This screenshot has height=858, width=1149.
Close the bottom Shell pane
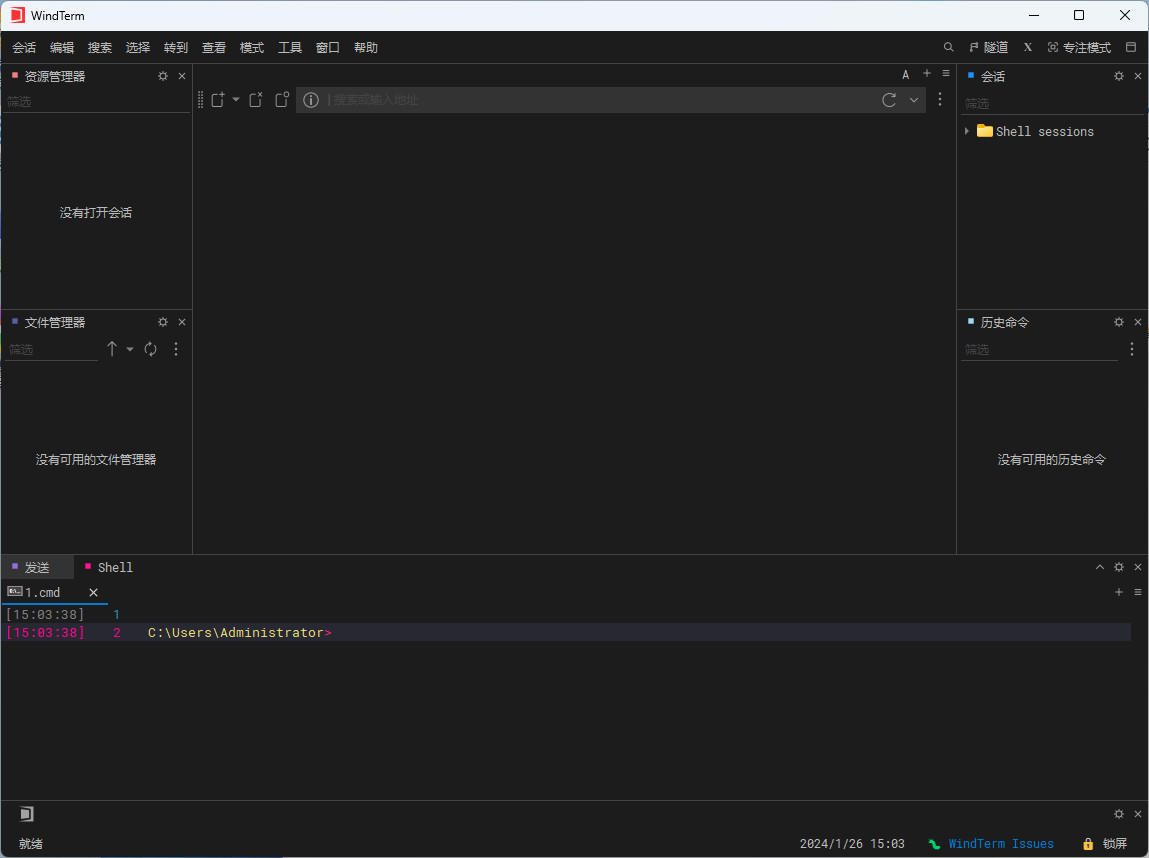coord(1138,567)
